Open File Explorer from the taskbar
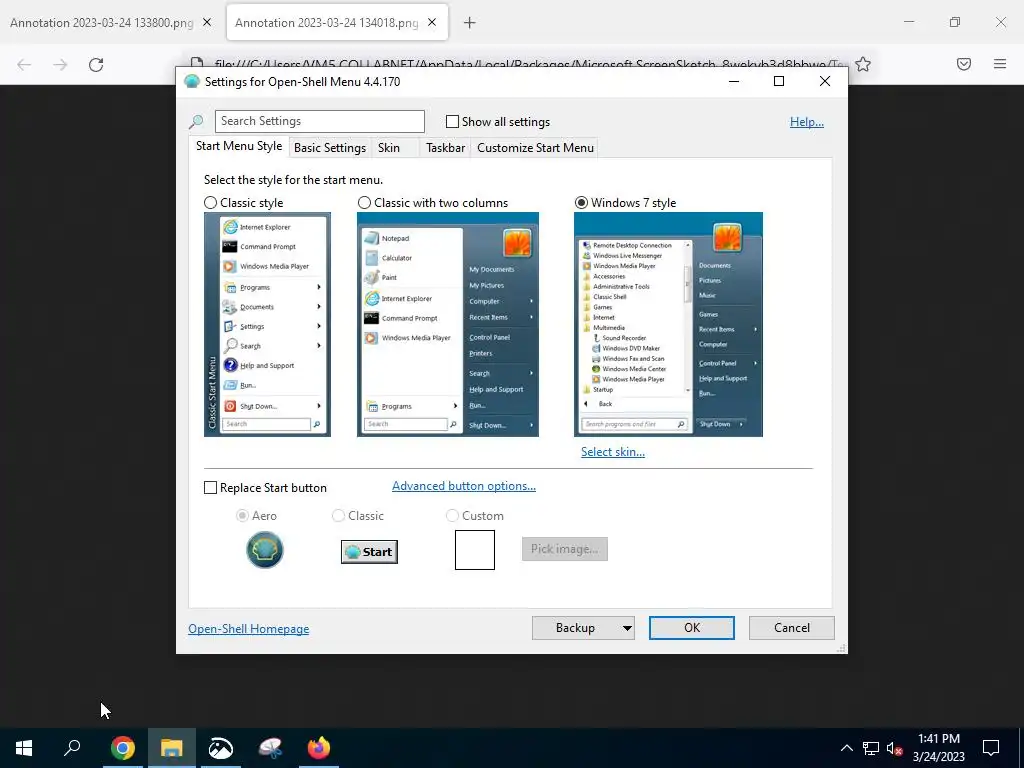 (x=172, y=748)
